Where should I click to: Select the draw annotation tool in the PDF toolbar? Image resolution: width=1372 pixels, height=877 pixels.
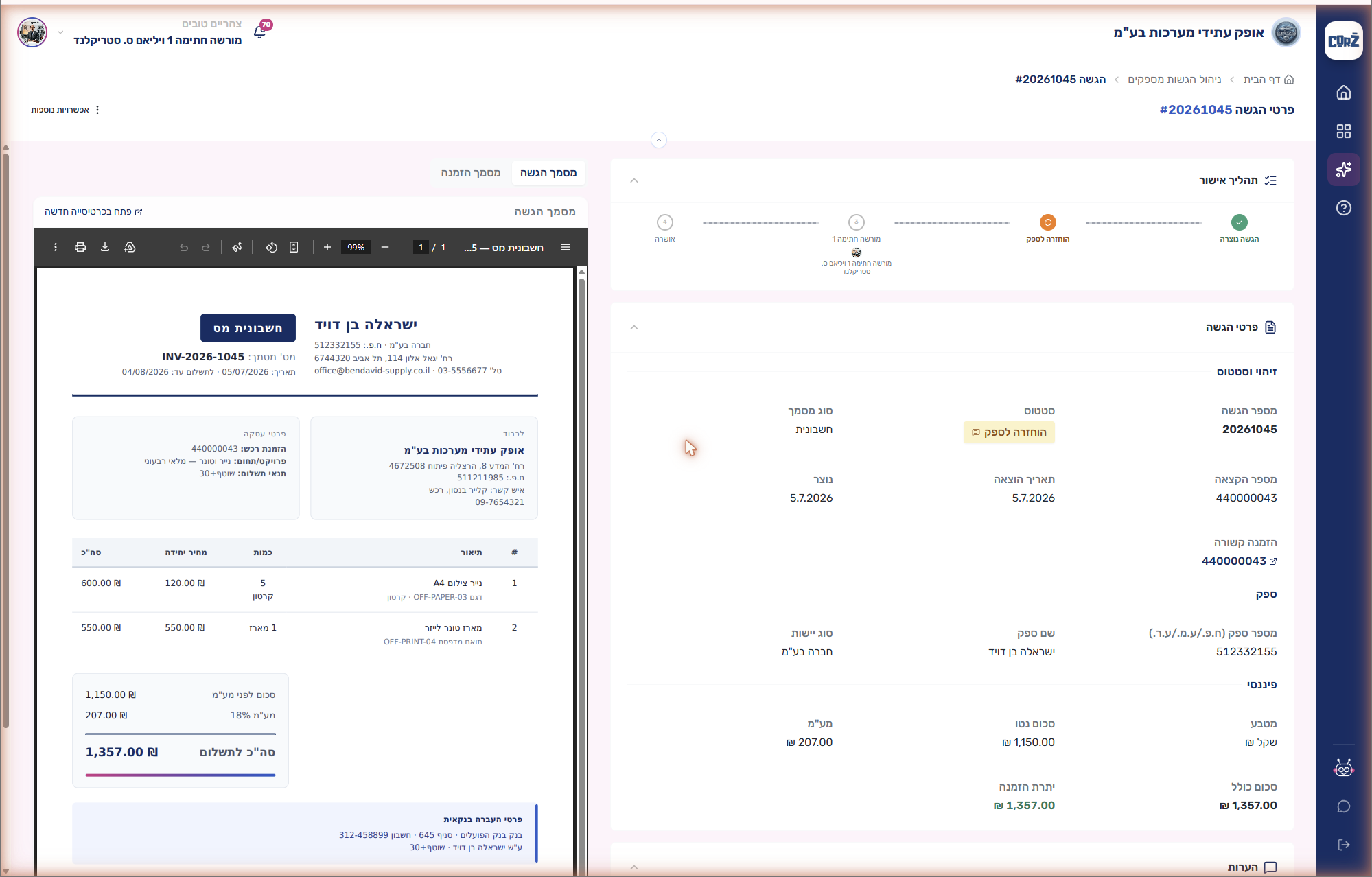237,247
